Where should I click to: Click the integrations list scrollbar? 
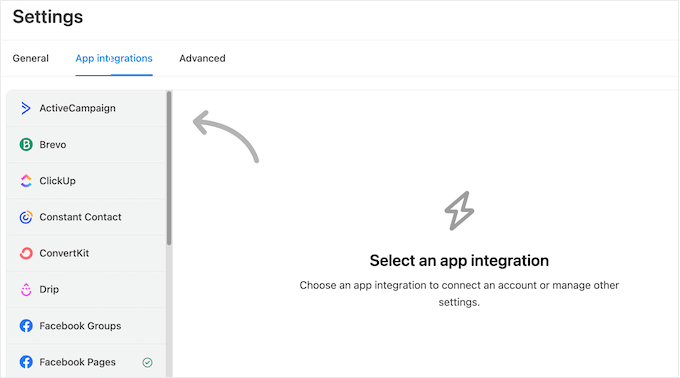[x=169, y=168]
